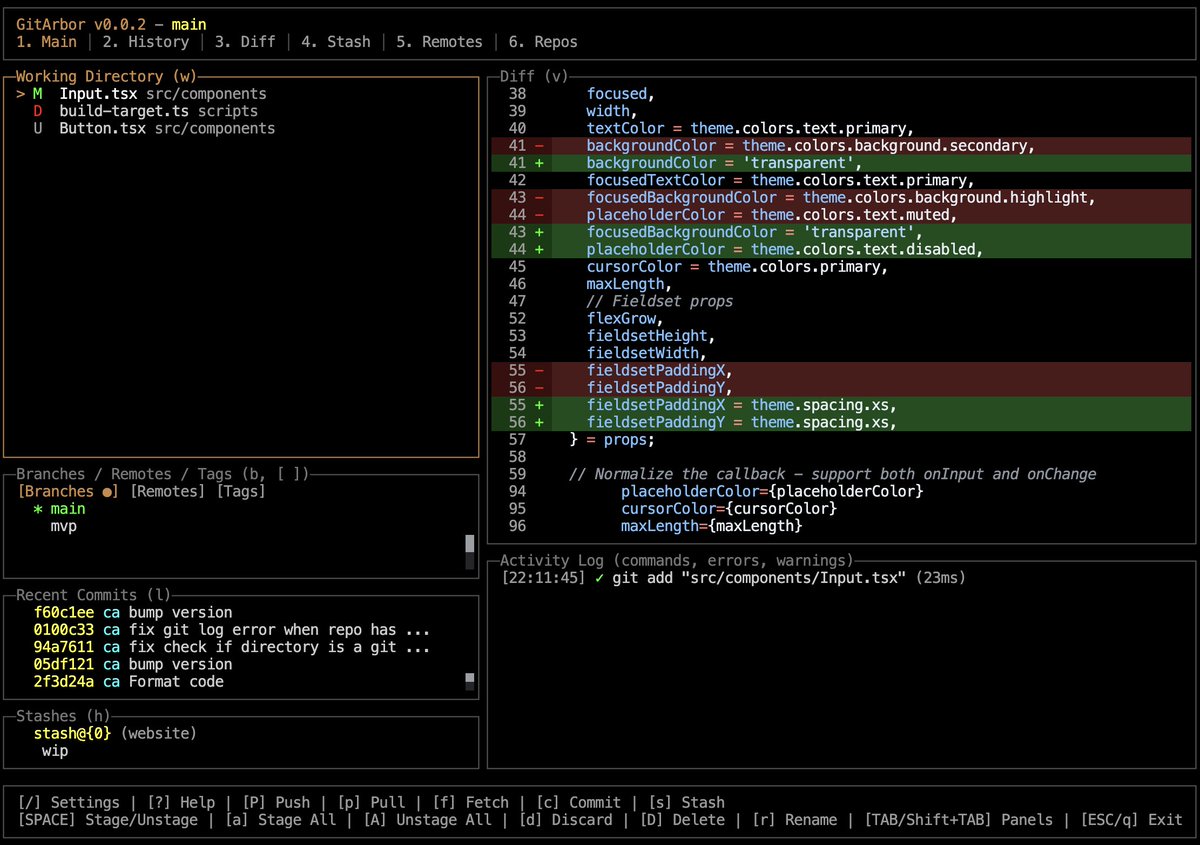Click diff line 59 Normalize the callback comment

click(x=832, y=474)
